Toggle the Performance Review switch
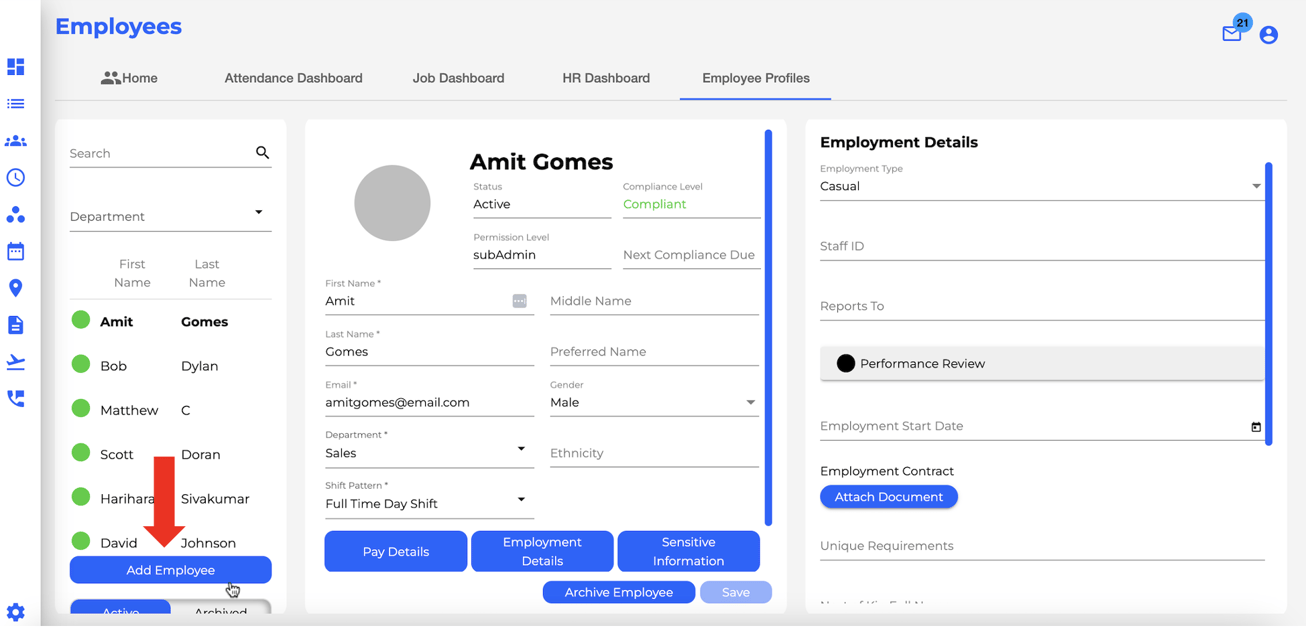The image size is (1306, 628). [846, 363]
